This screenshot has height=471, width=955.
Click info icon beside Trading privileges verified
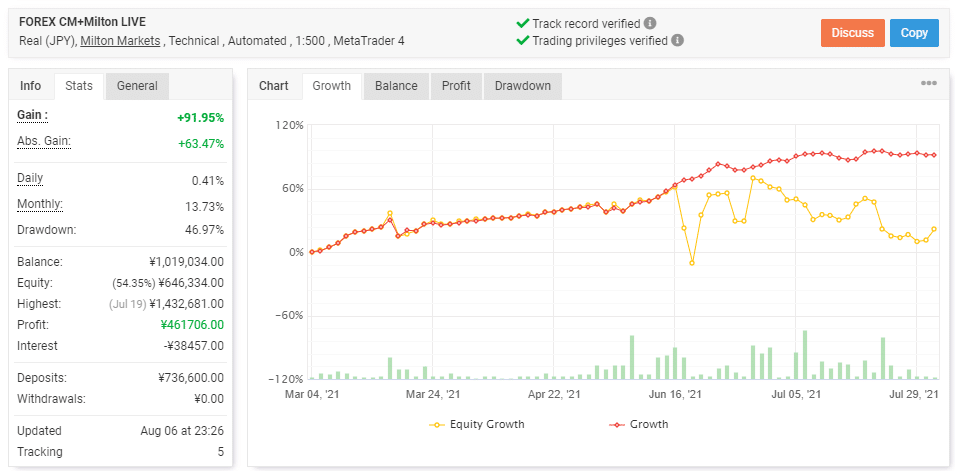(677, 41)
